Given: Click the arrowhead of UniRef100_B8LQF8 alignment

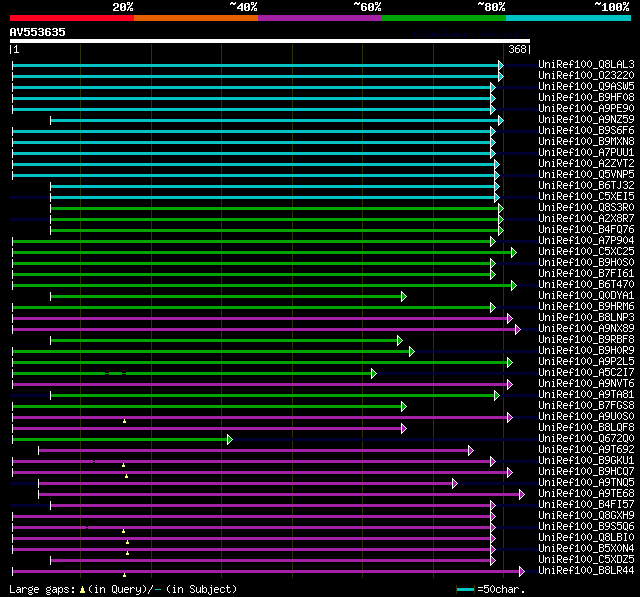Looking at the screenshot, I should point(404,428).
